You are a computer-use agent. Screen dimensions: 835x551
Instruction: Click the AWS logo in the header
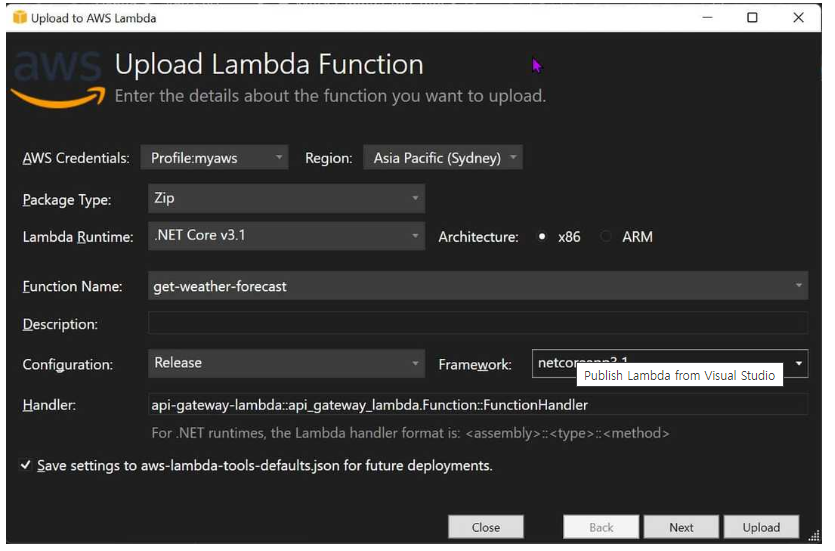click(x=59, y=79)
